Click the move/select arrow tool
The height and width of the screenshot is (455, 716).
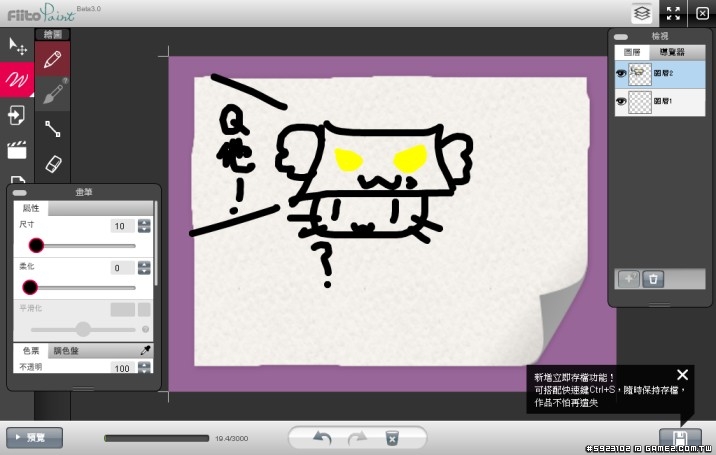point(16,46)
